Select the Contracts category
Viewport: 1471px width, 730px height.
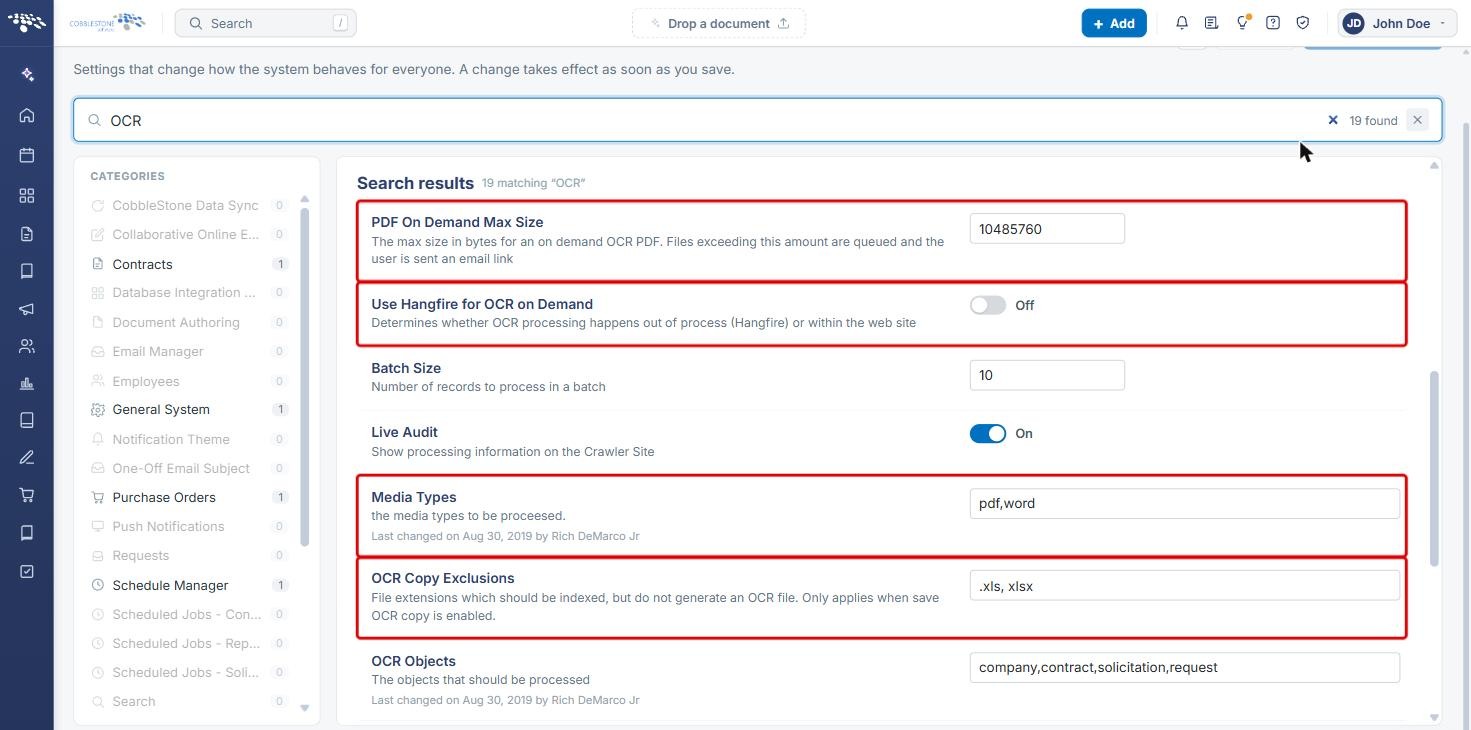tap(190, 264)
